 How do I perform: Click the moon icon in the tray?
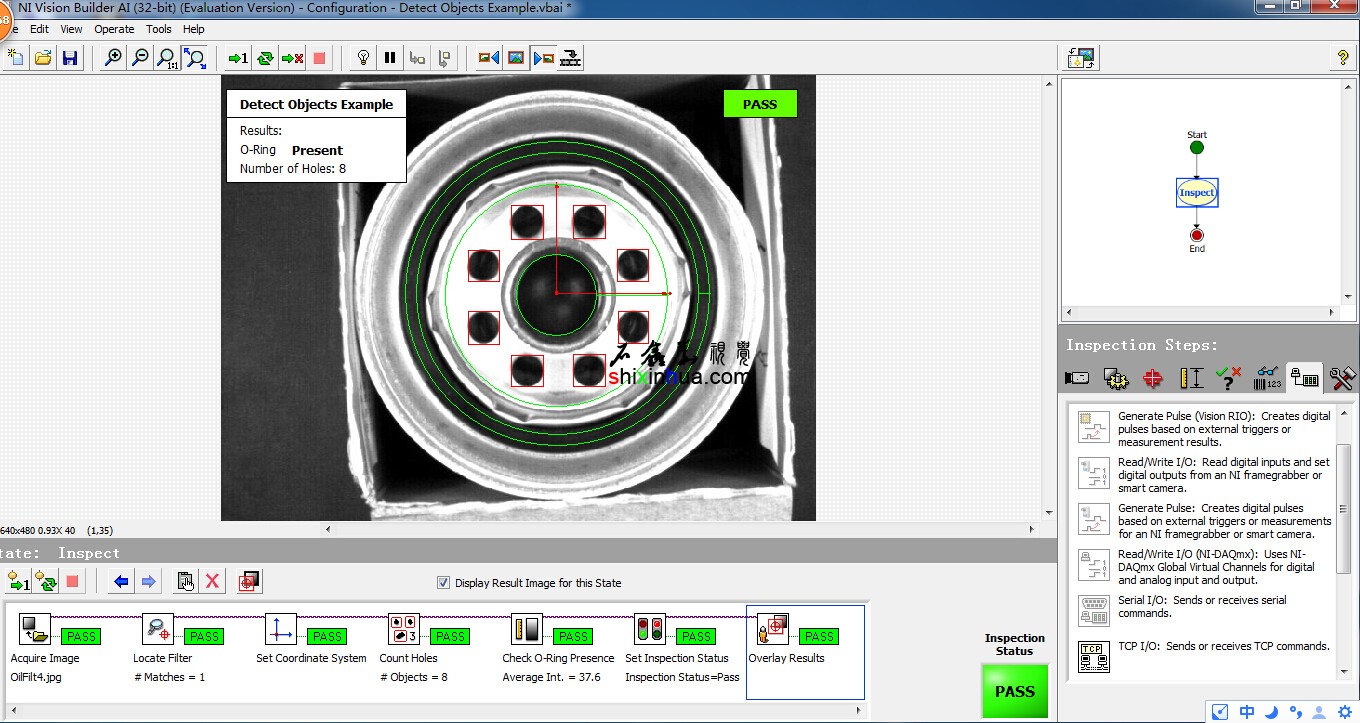point(1271,712)
